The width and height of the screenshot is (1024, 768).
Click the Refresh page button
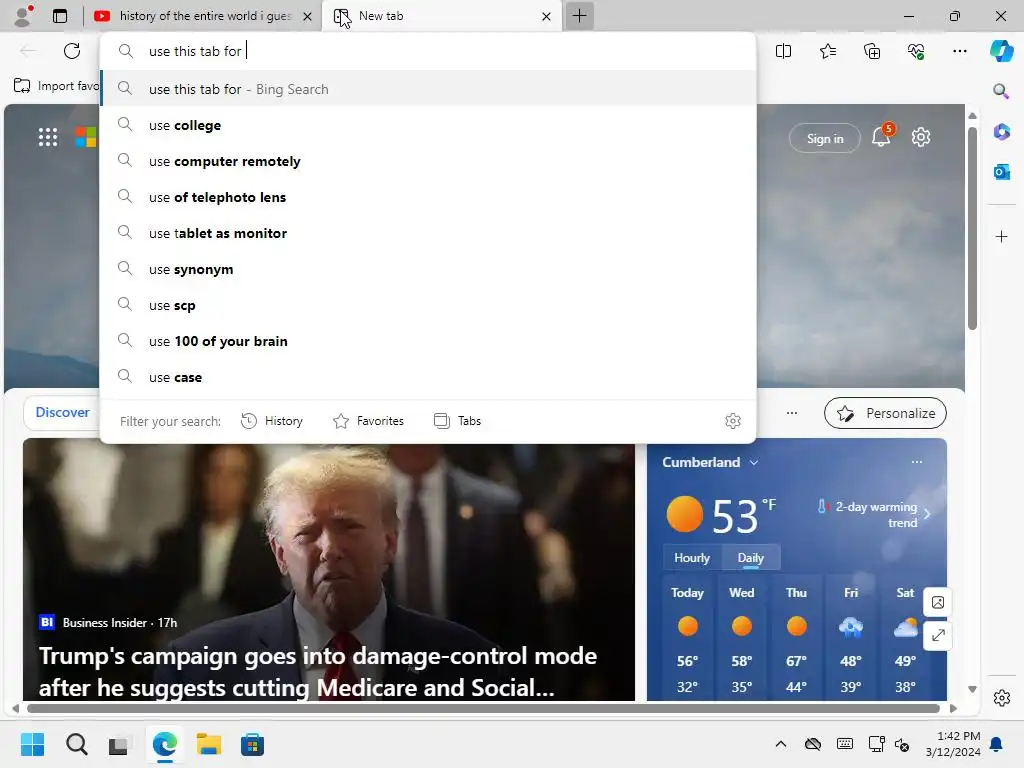click(x=72, y=51)
